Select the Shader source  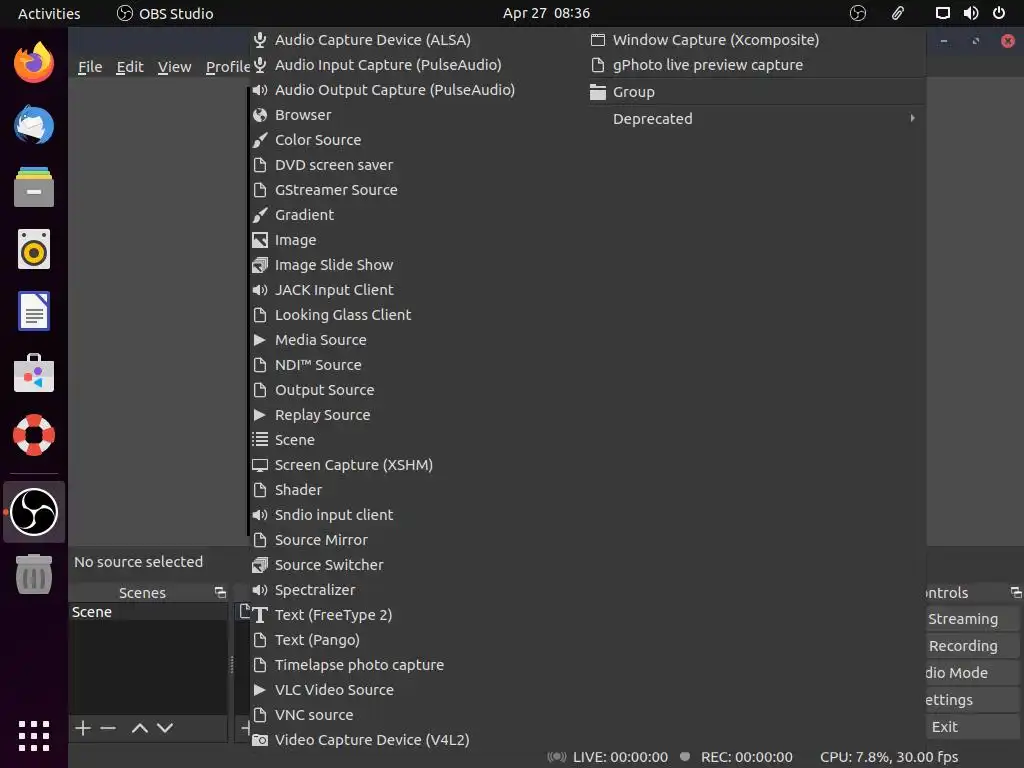(x=418, y=490)
